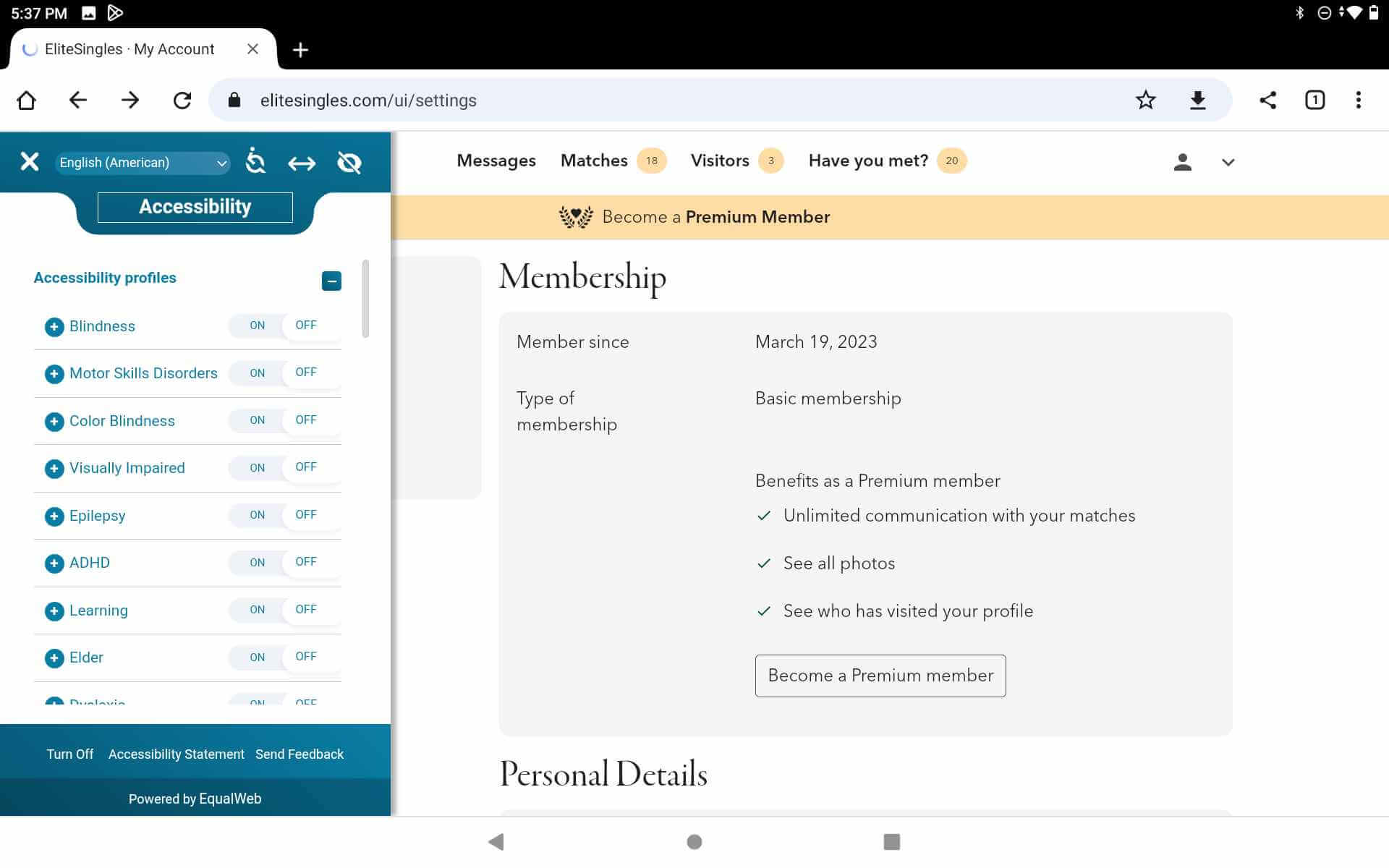Viewport: 1389px width, 868px height.
Task: Expand the Visually Impaired profile details
Action: click(54, 469)
